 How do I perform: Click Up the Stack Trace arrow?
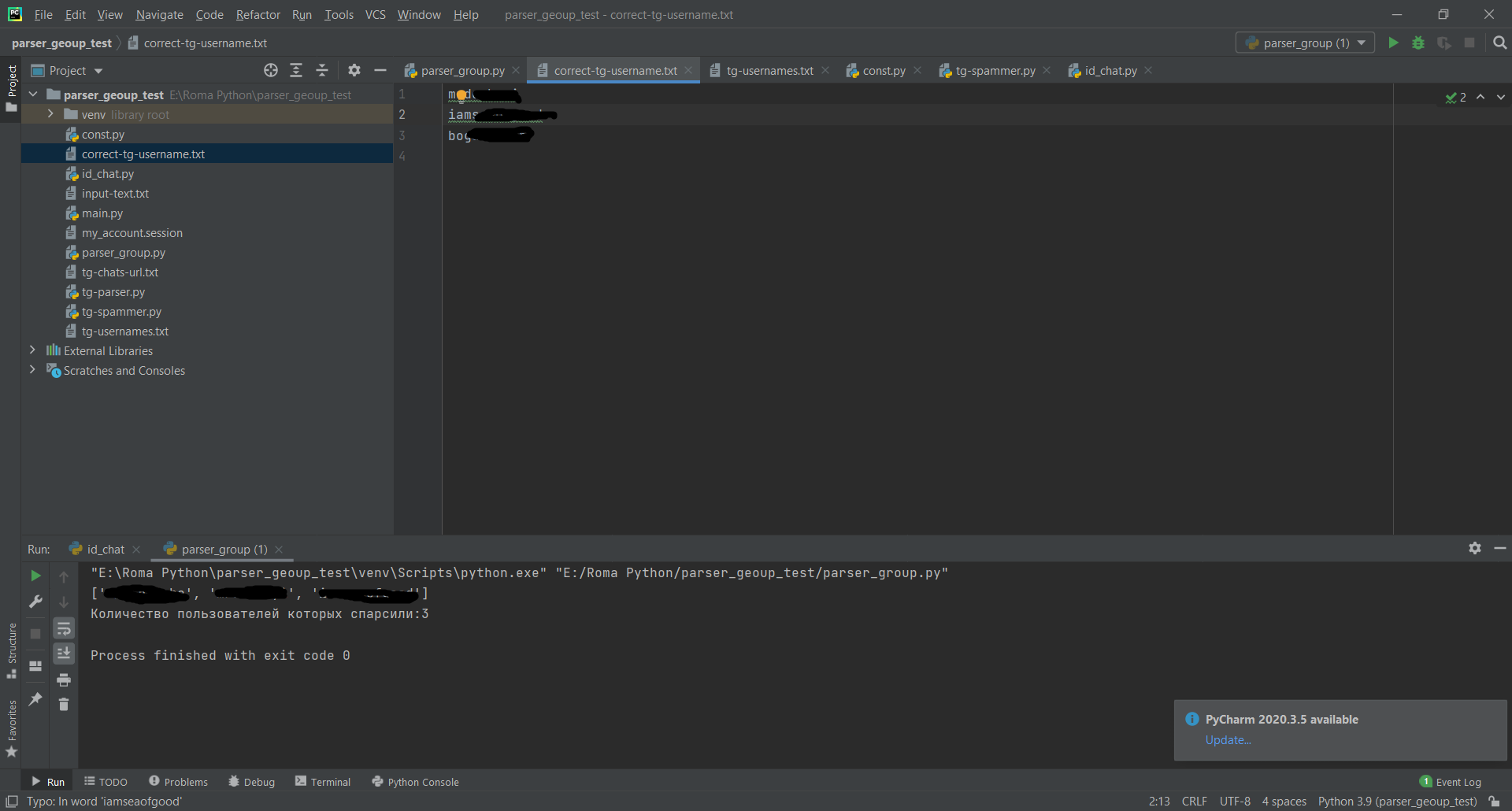click(64, 576)
